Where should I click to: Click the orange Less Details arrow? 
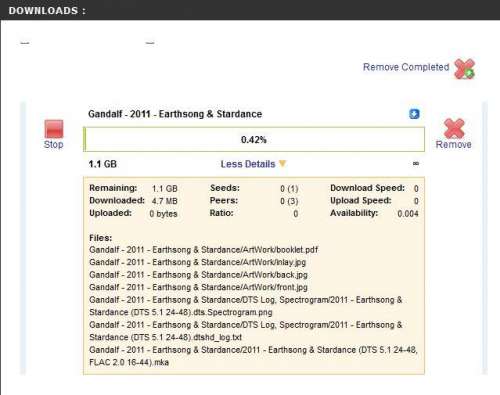click(282, 164)
